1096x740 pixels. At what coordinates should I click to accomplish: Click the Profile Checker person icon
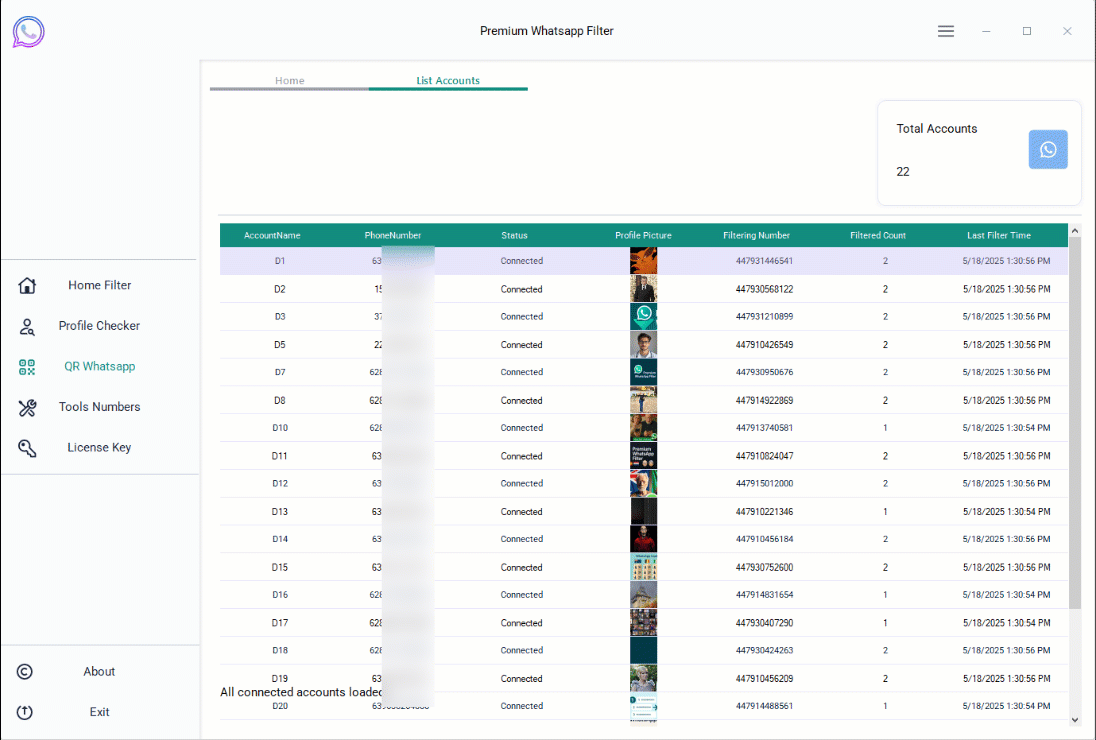[27, 326]
